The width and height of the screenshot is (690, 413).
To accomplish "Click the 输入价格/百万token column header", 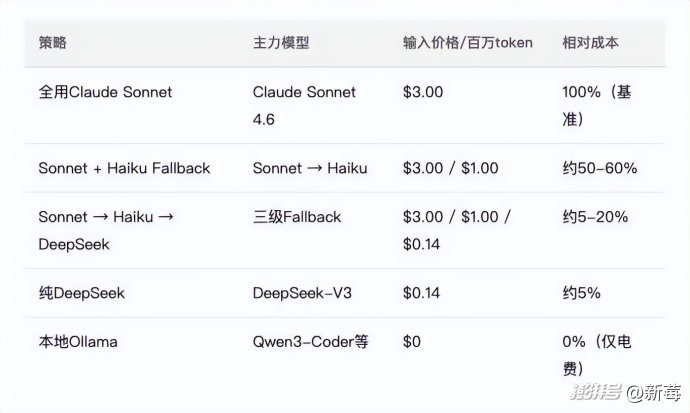I will point(467,43).
